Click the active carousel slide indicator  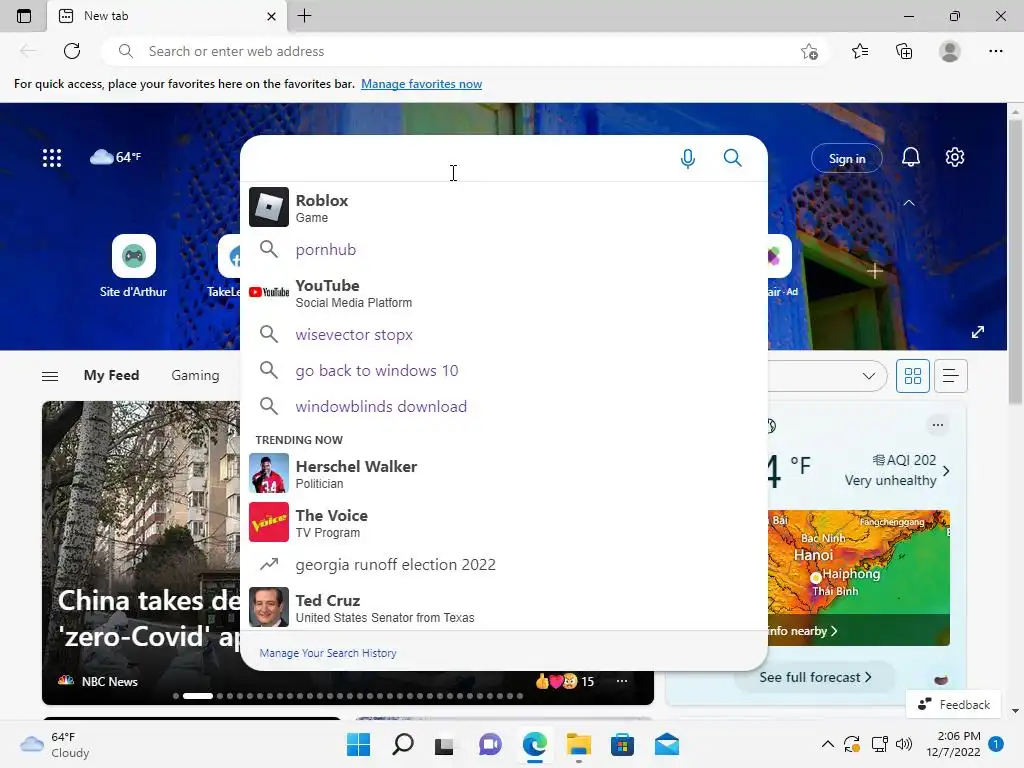pos(197,696)
